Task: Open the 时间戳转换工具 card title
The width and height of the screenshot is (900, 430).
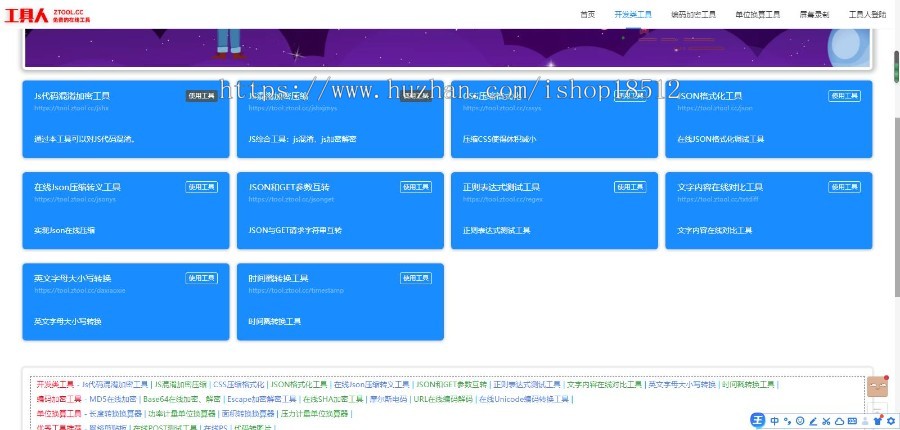Action: [x=278, y=278]
